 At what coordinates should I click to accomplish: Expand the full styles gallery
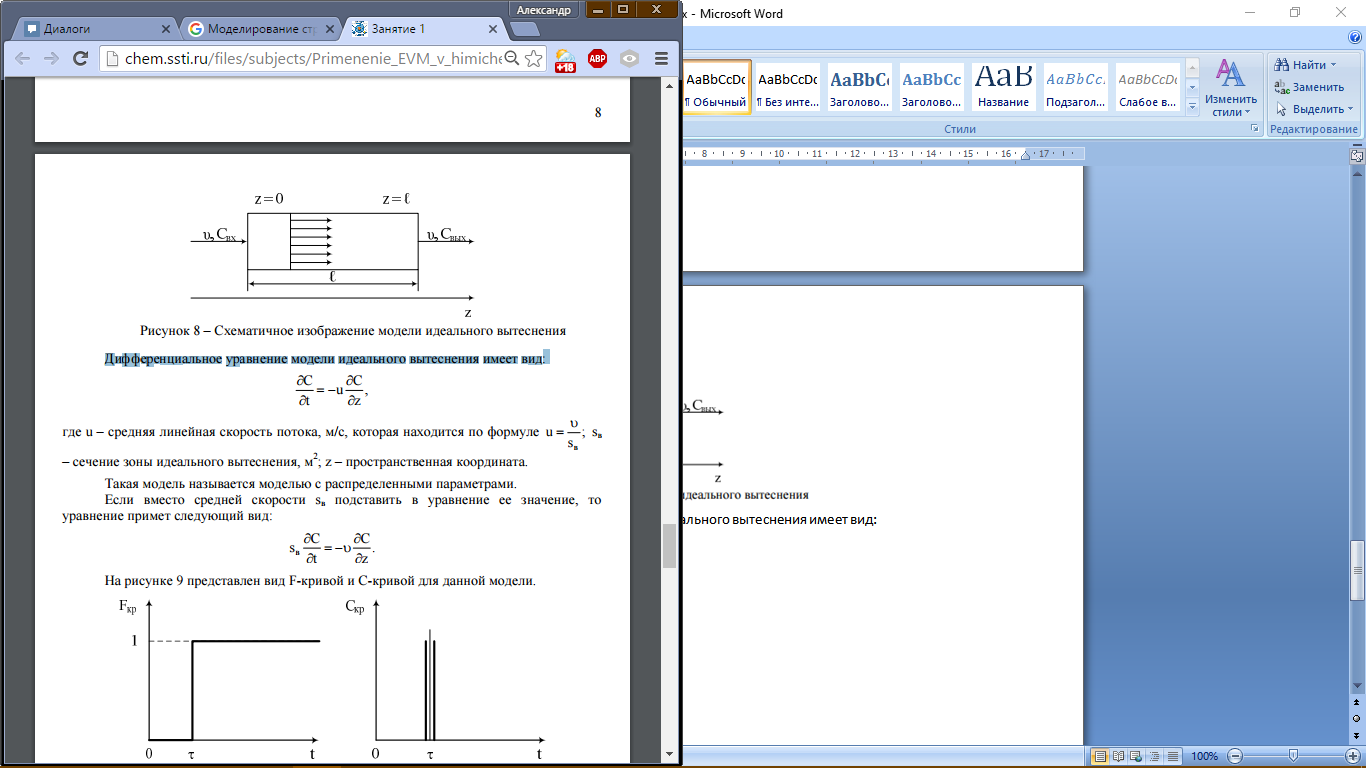(1192, 106)
